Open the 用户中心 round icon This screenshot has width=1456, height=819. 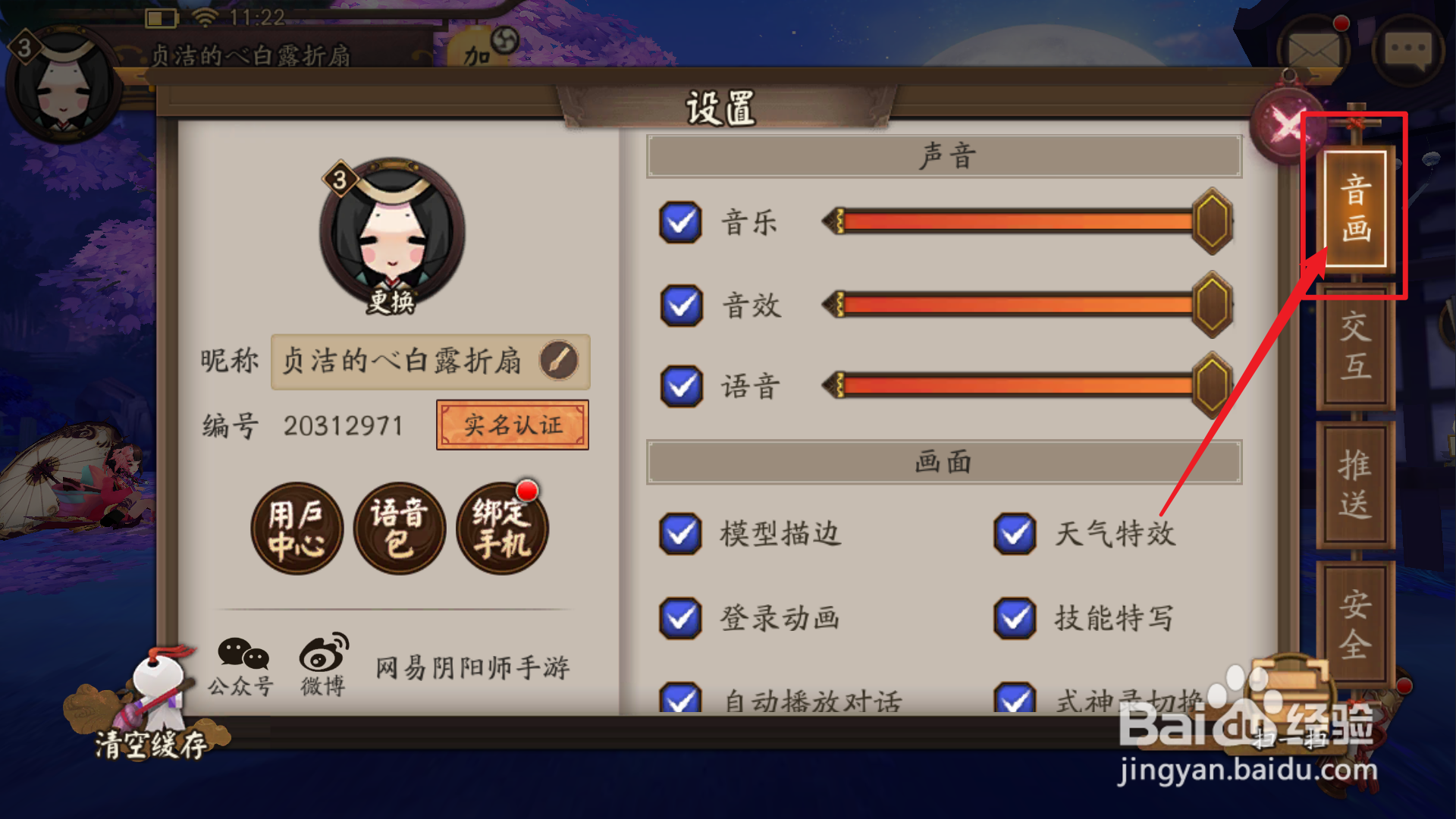tap(297, 529)
